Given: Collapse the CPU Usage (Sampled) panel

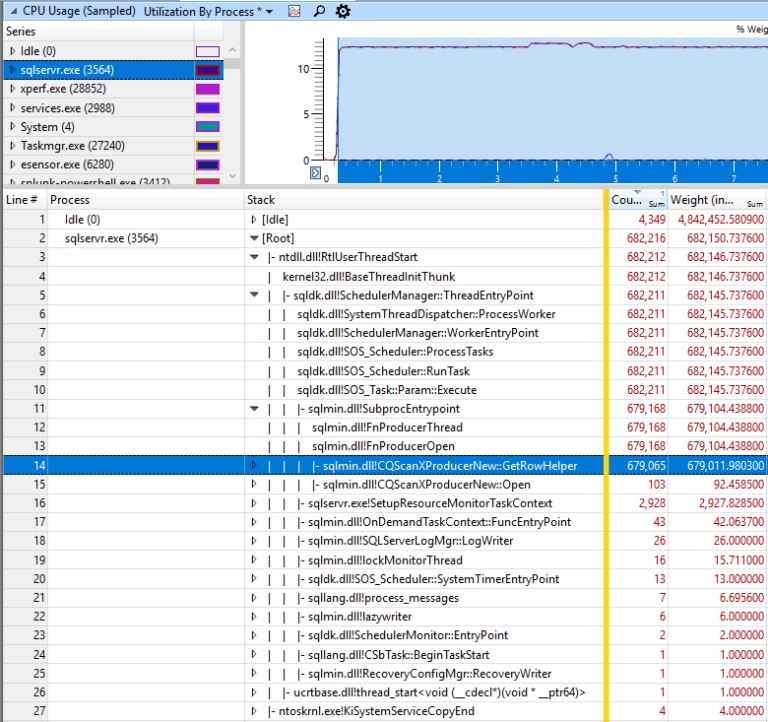Looking at the screenshot, I should pos(14,11).
